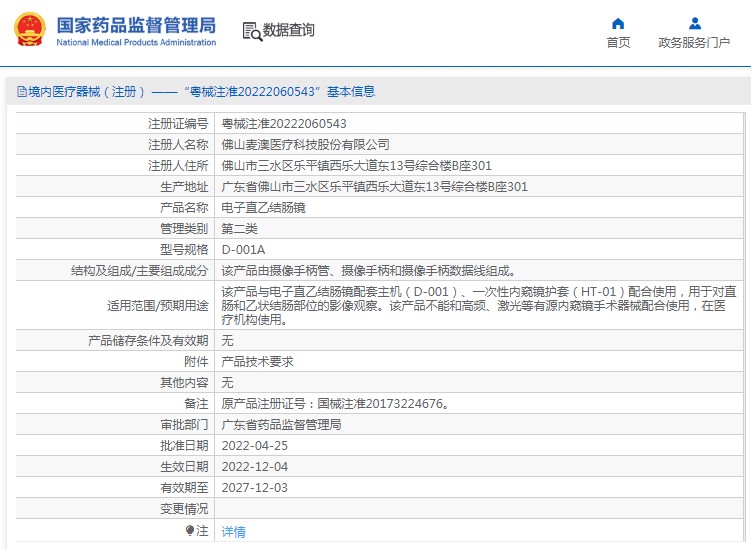Click the national emblem logo

pos(29,30)
